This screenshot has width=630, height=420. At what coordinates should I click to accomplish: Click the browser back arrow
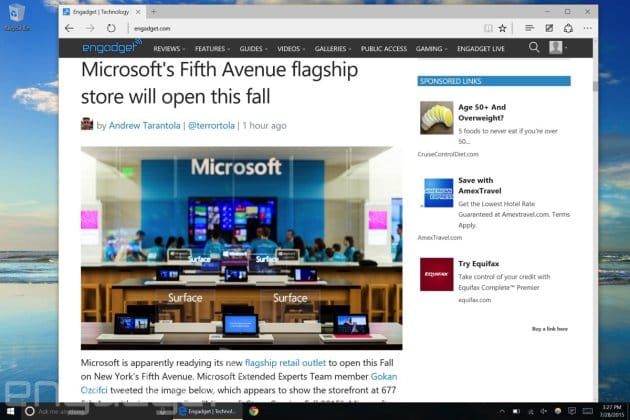(x=69, y=28)
